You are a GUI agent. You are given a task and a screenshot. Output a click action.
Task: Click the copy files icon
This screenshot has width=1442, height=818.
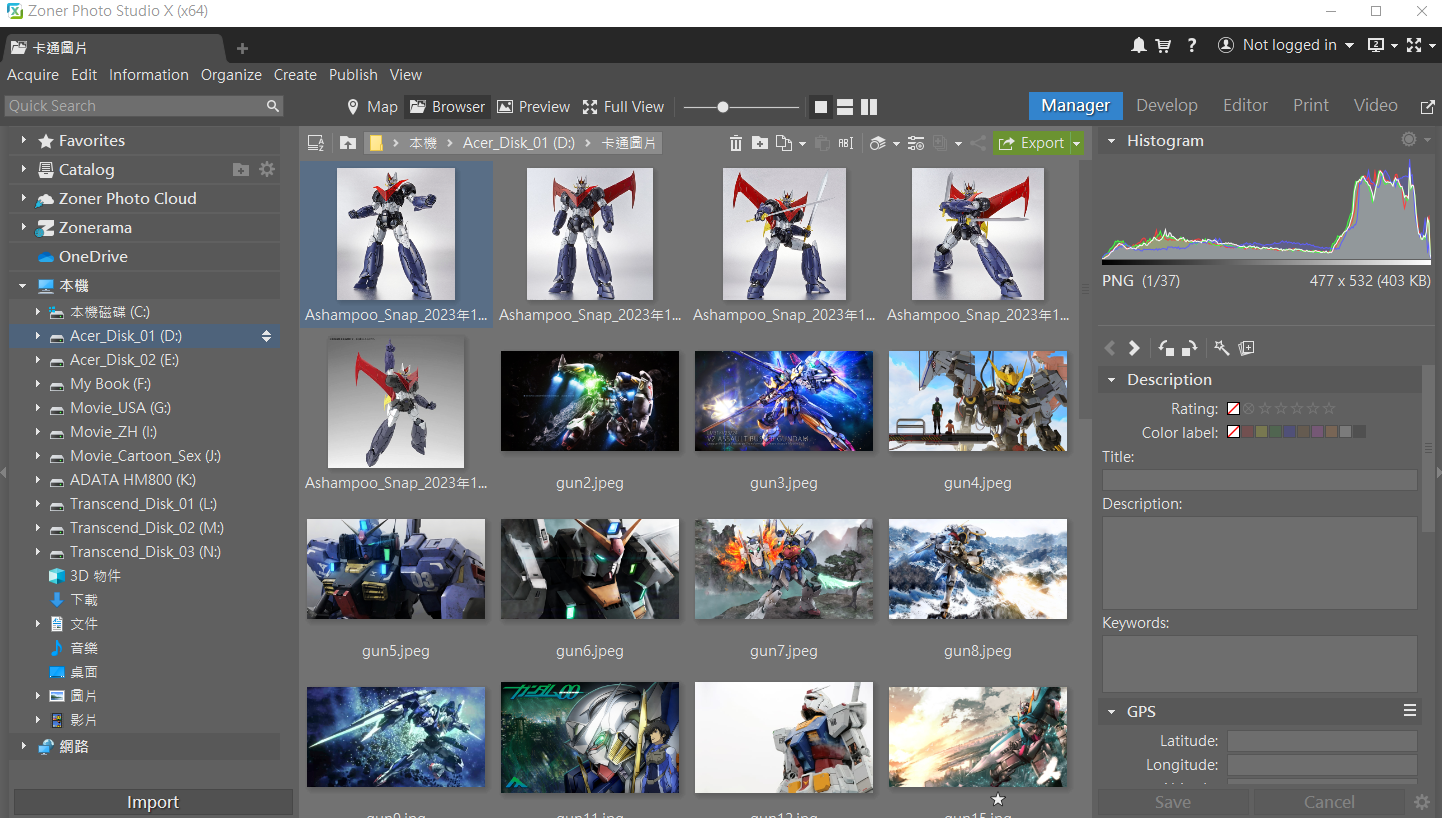(785, 143)
